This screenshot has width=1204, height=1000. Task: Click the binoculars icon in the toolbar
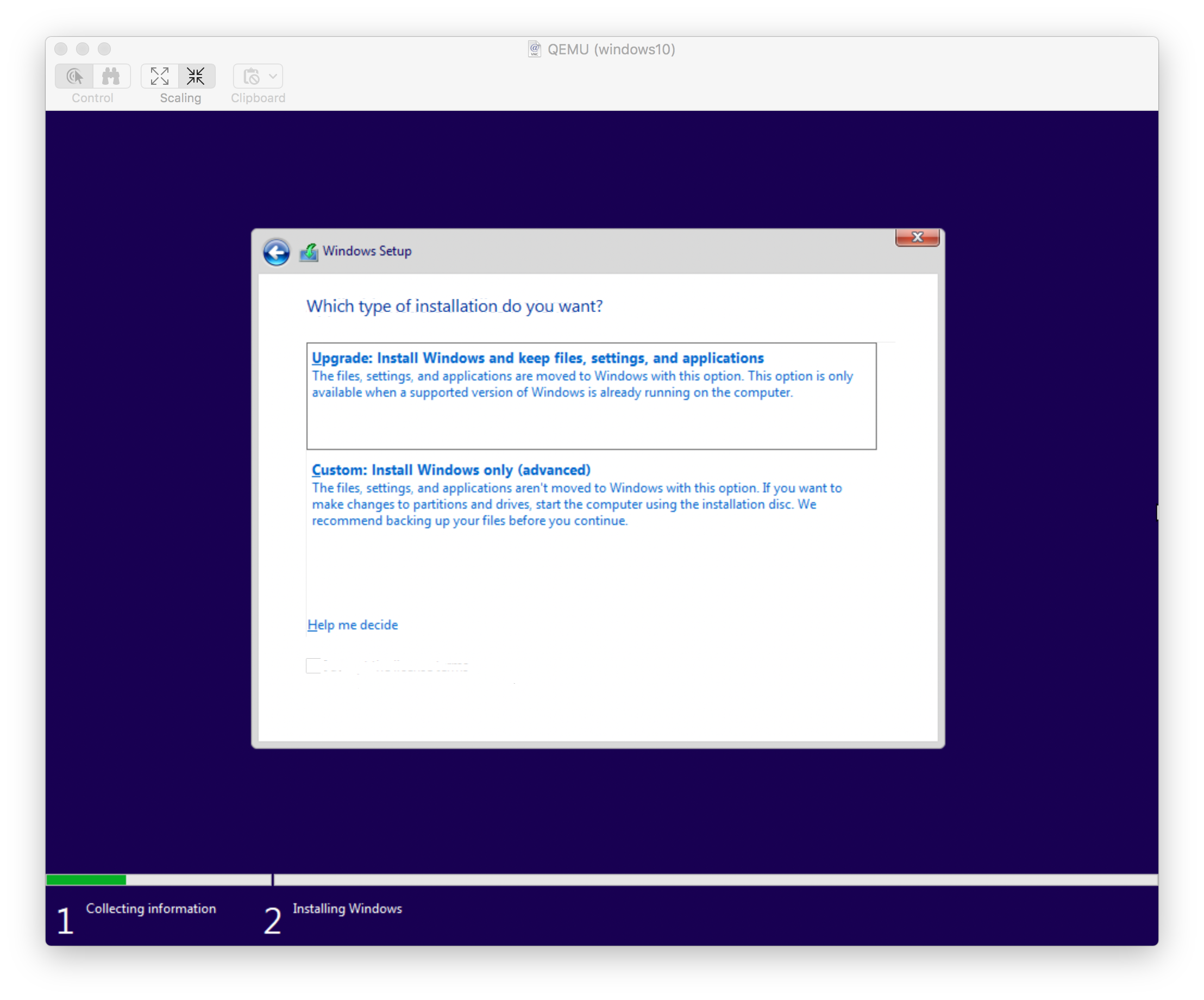[112, 76]
